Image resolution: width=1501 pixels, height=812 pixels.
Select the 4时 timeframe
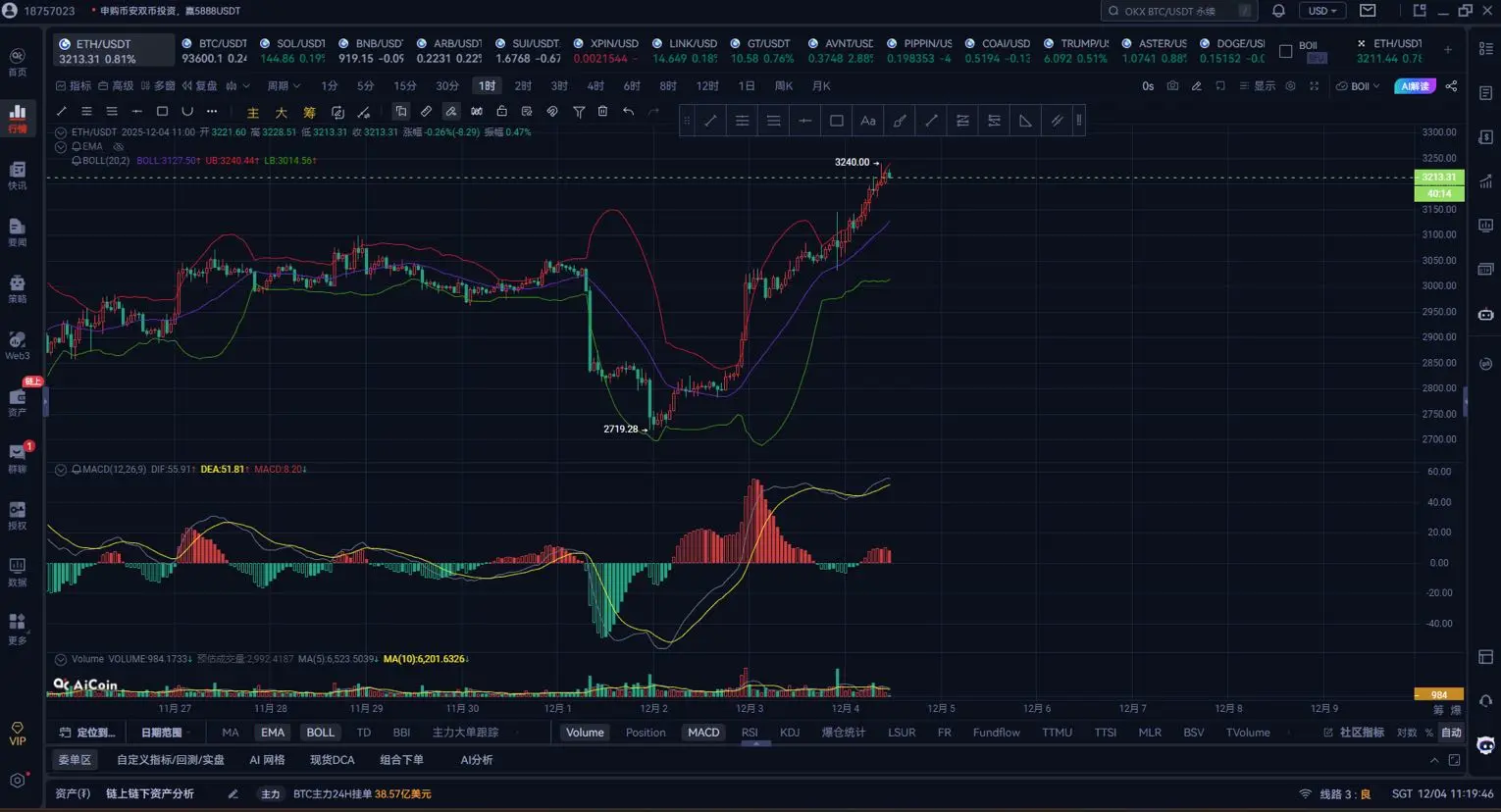[x=595, y=86]
